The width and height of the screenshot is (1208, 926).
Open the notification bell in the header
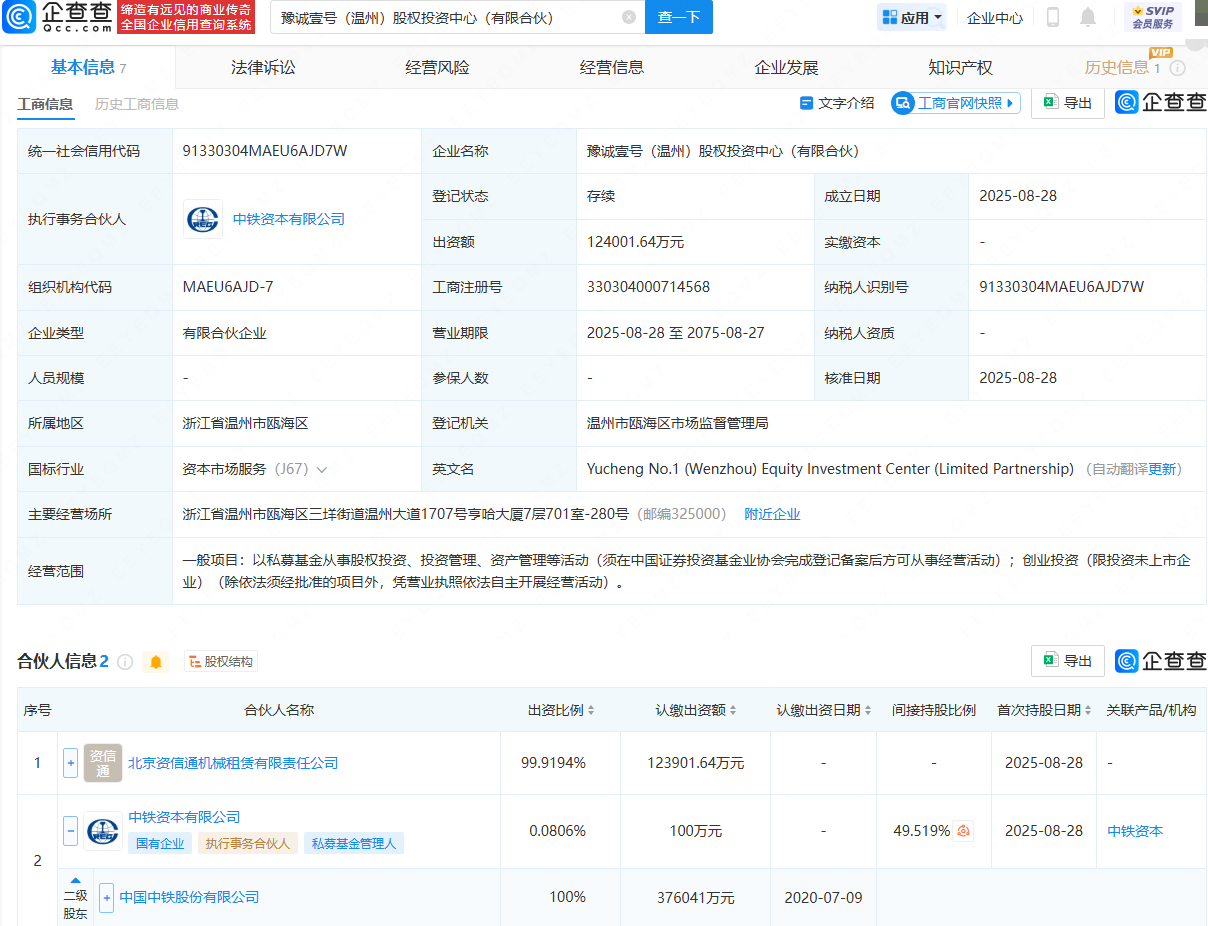click(x=1088, y=17)
